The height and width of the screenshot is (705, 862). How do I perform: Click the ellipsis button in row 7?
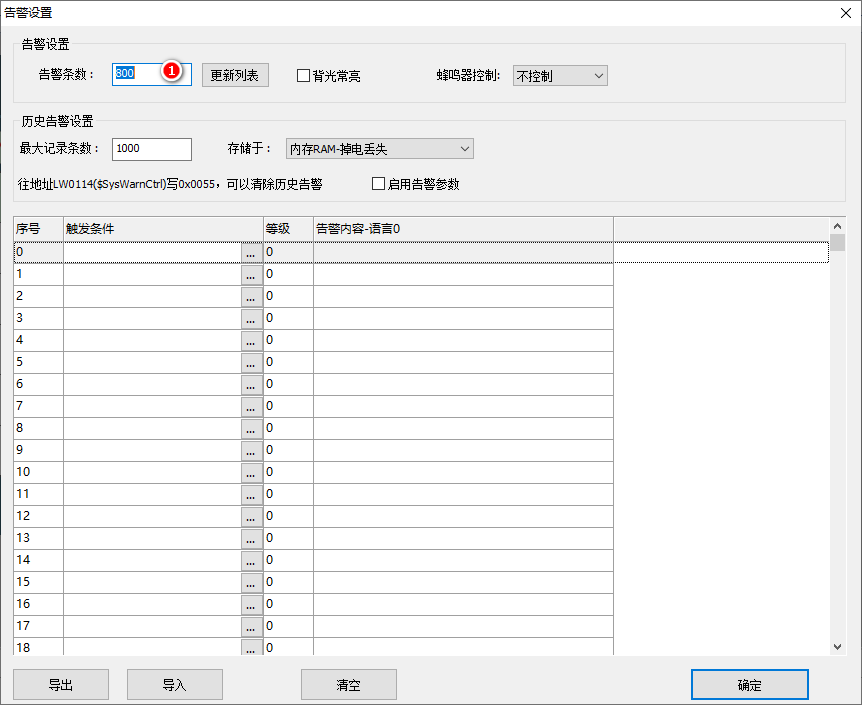[x=251, y=407]
